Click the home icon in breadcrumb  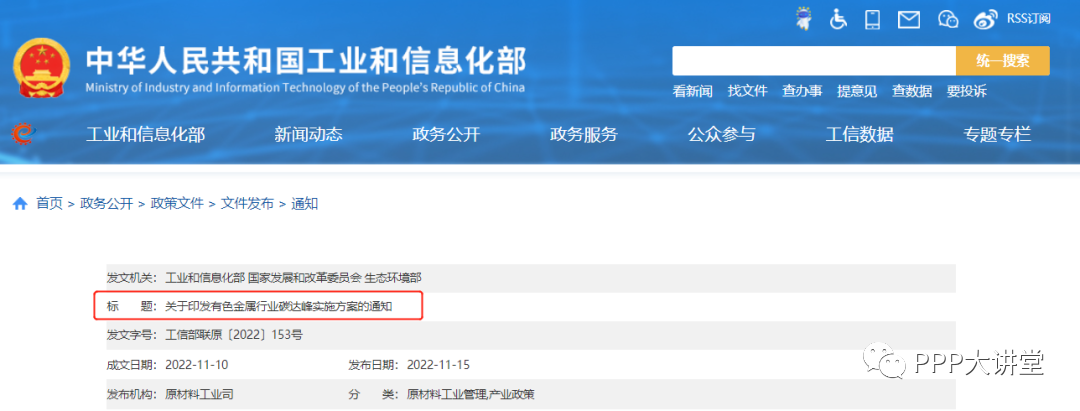(x=20, y=204)
